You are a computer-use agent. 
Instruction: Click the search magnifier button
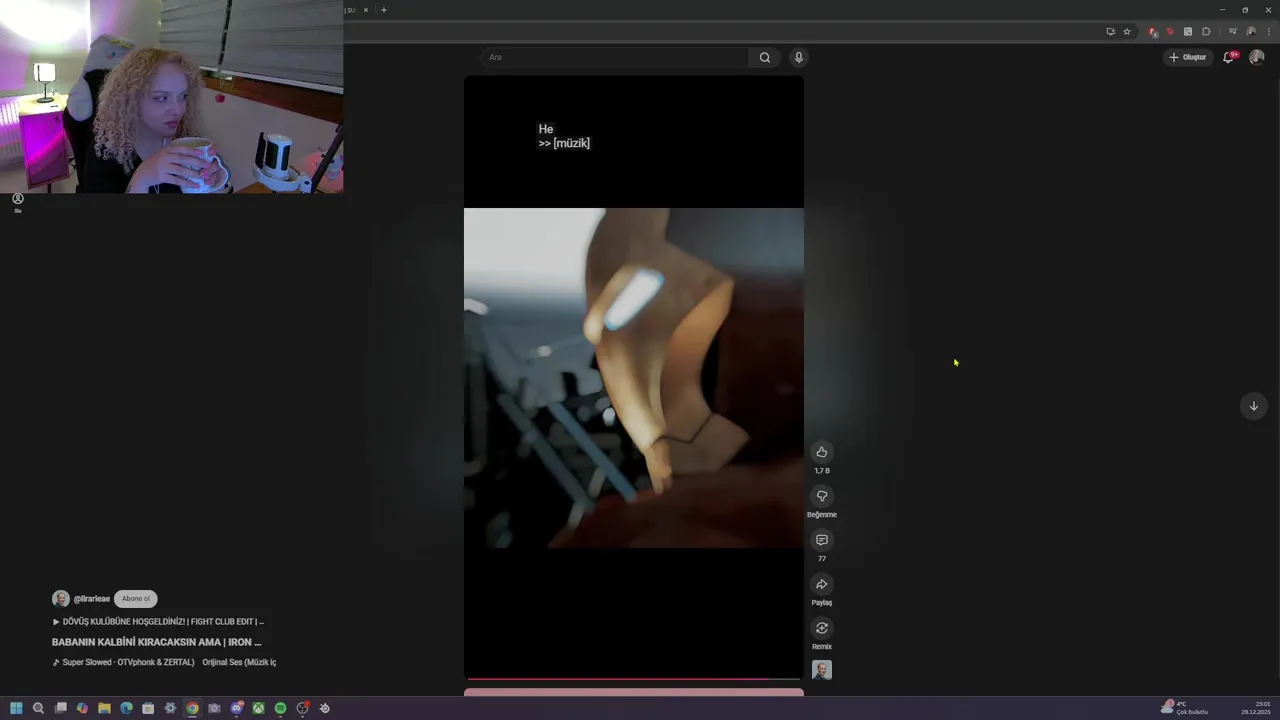click(765, 57)
